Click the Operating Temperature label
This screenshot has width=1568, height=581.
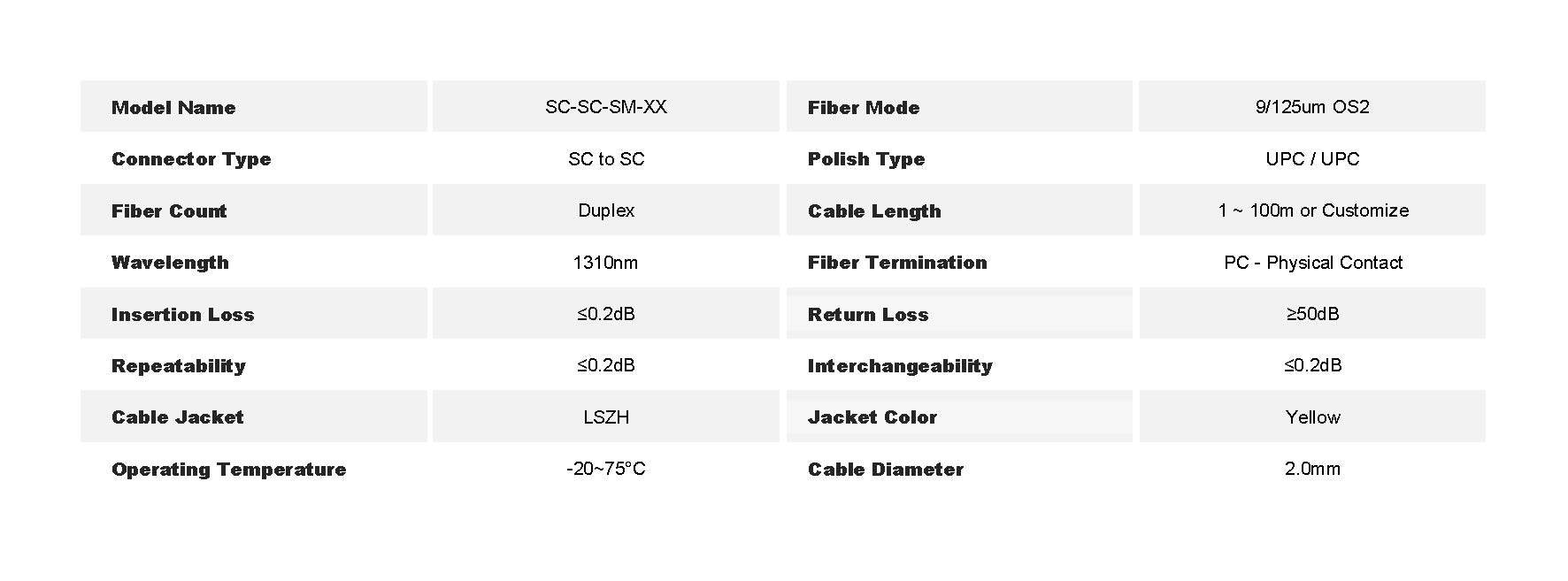pos(228,470)
